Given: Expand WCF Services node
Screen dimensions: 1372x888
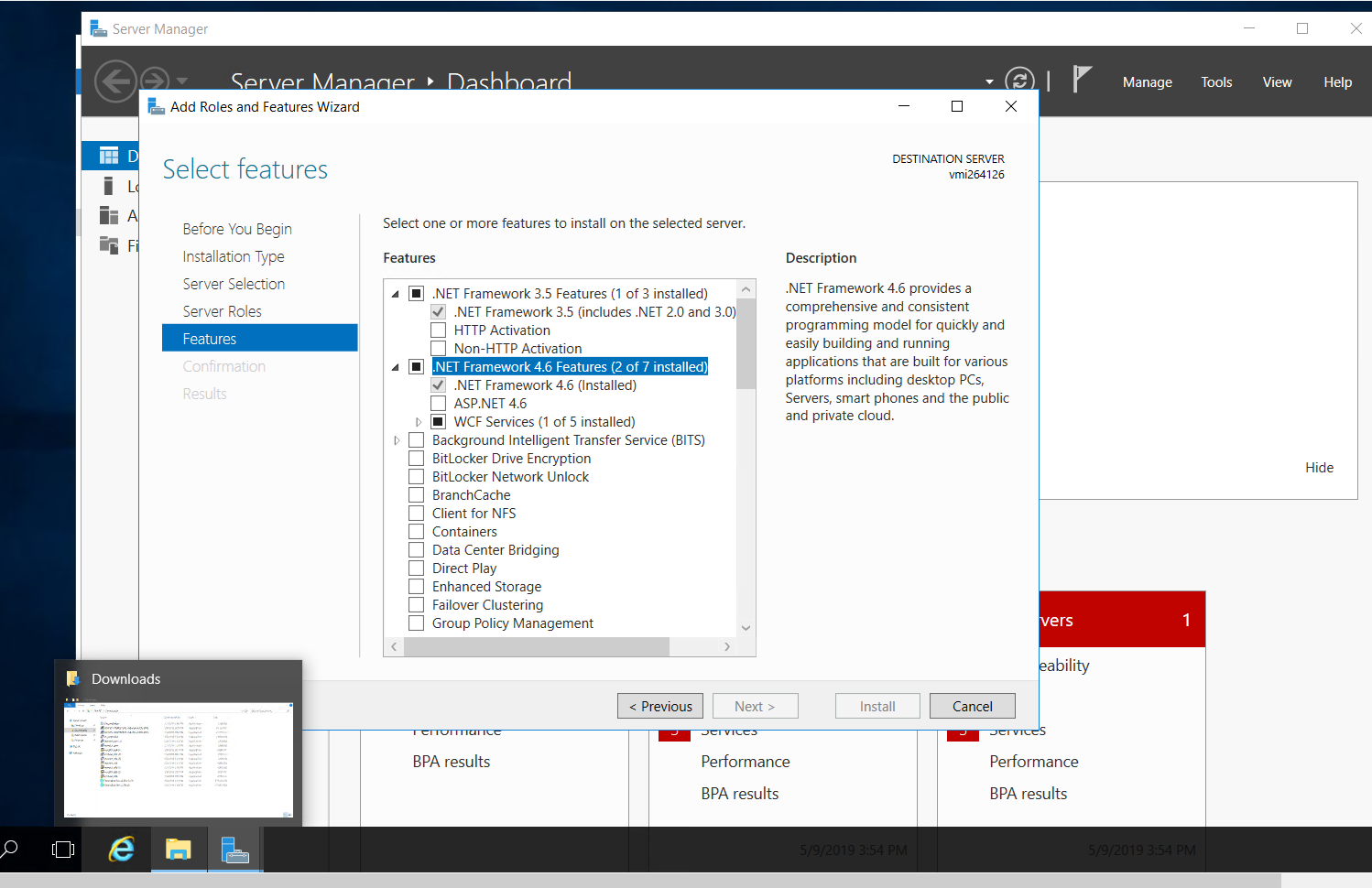Looking at the screenshot, I should pos(419,422).
